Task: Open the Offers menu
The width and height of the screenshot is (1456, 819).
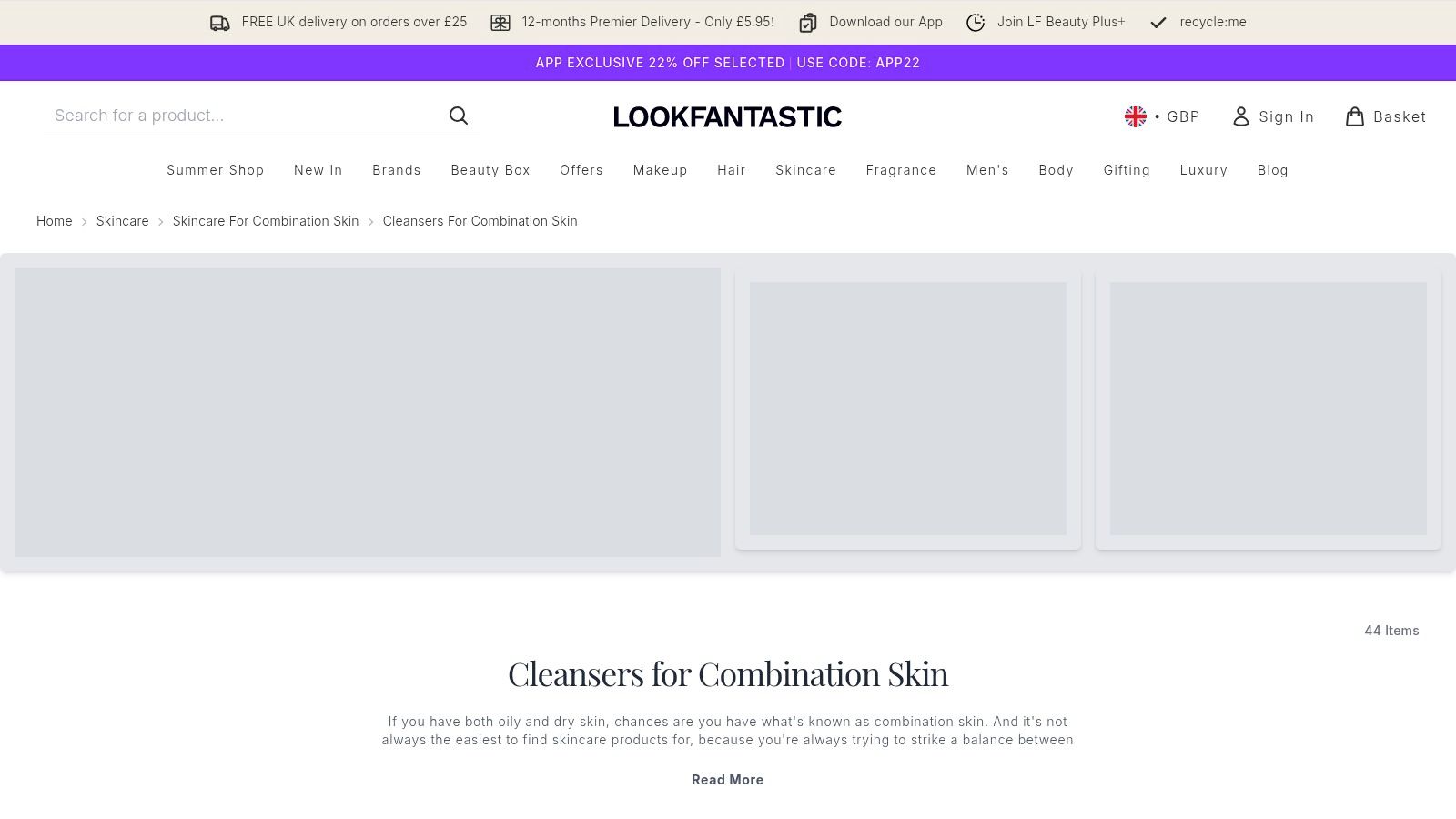Action: point(581,170)
